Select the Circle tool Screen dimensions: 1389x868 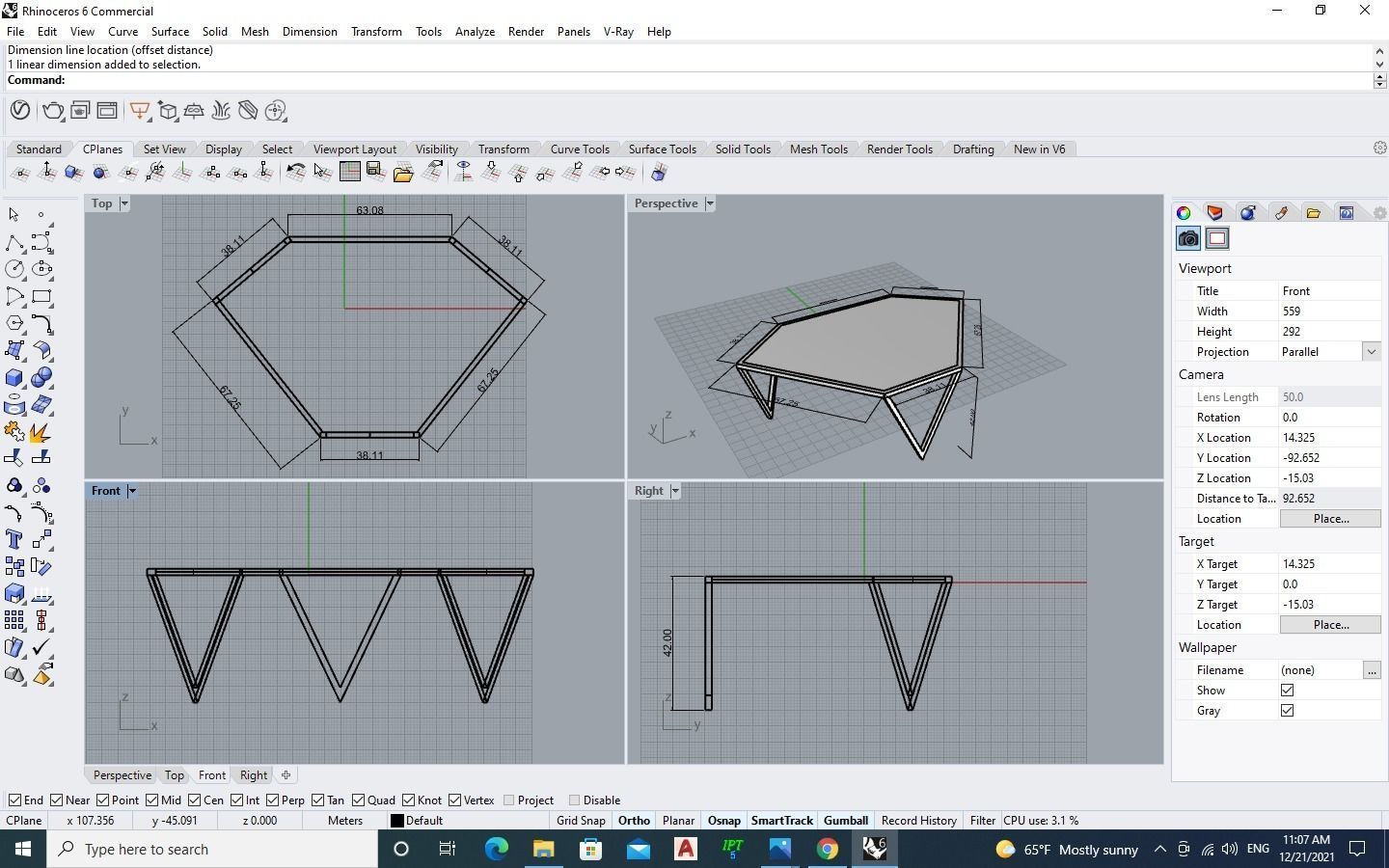coord(14,269)
